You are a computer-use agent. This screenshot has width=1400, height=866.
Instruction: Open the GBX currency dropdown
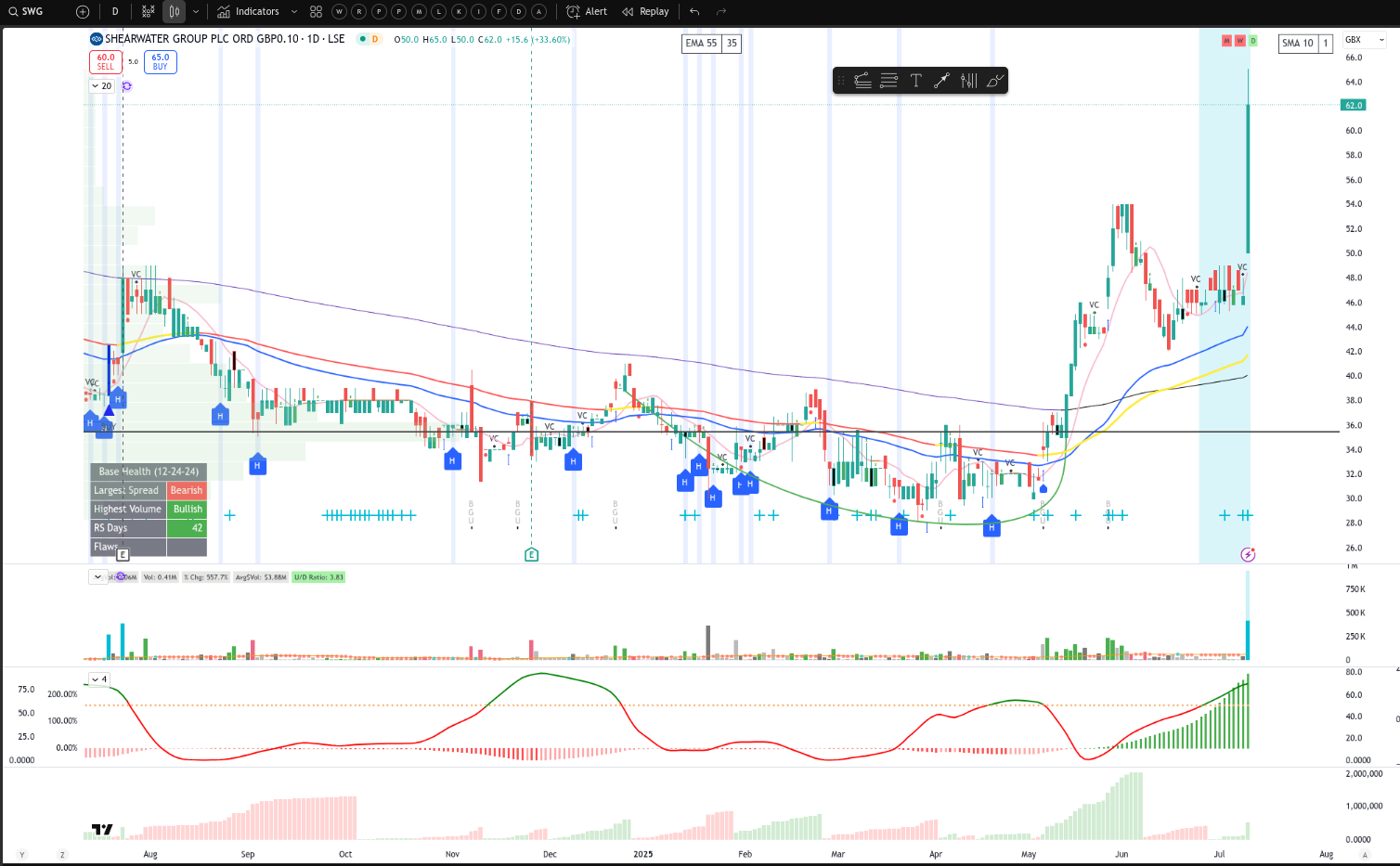point(1365,40)
